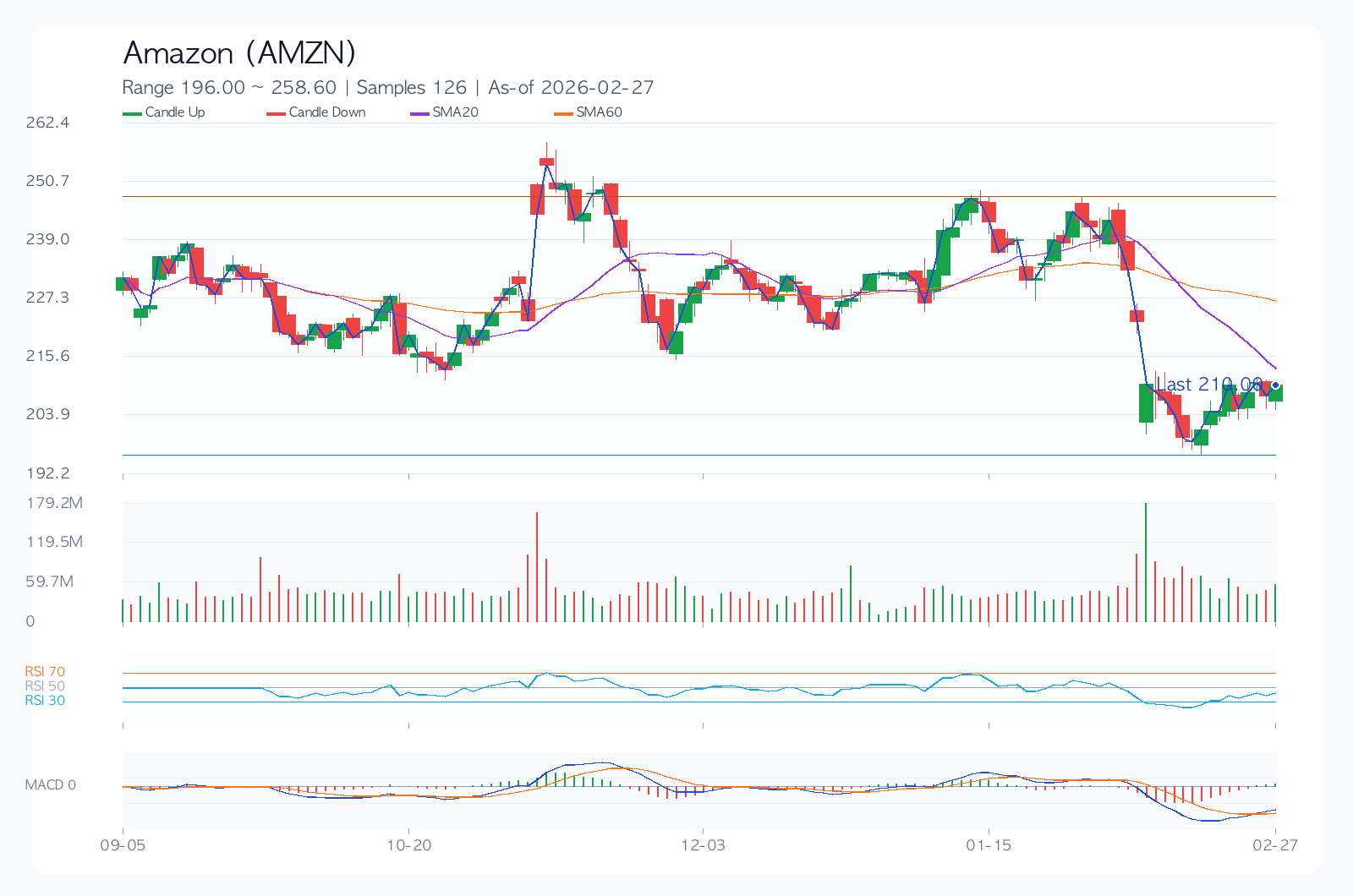Viewport: 1353px width, 896px height.
Task: Click the 02-27 final date label
Action: pos(1275,845)
